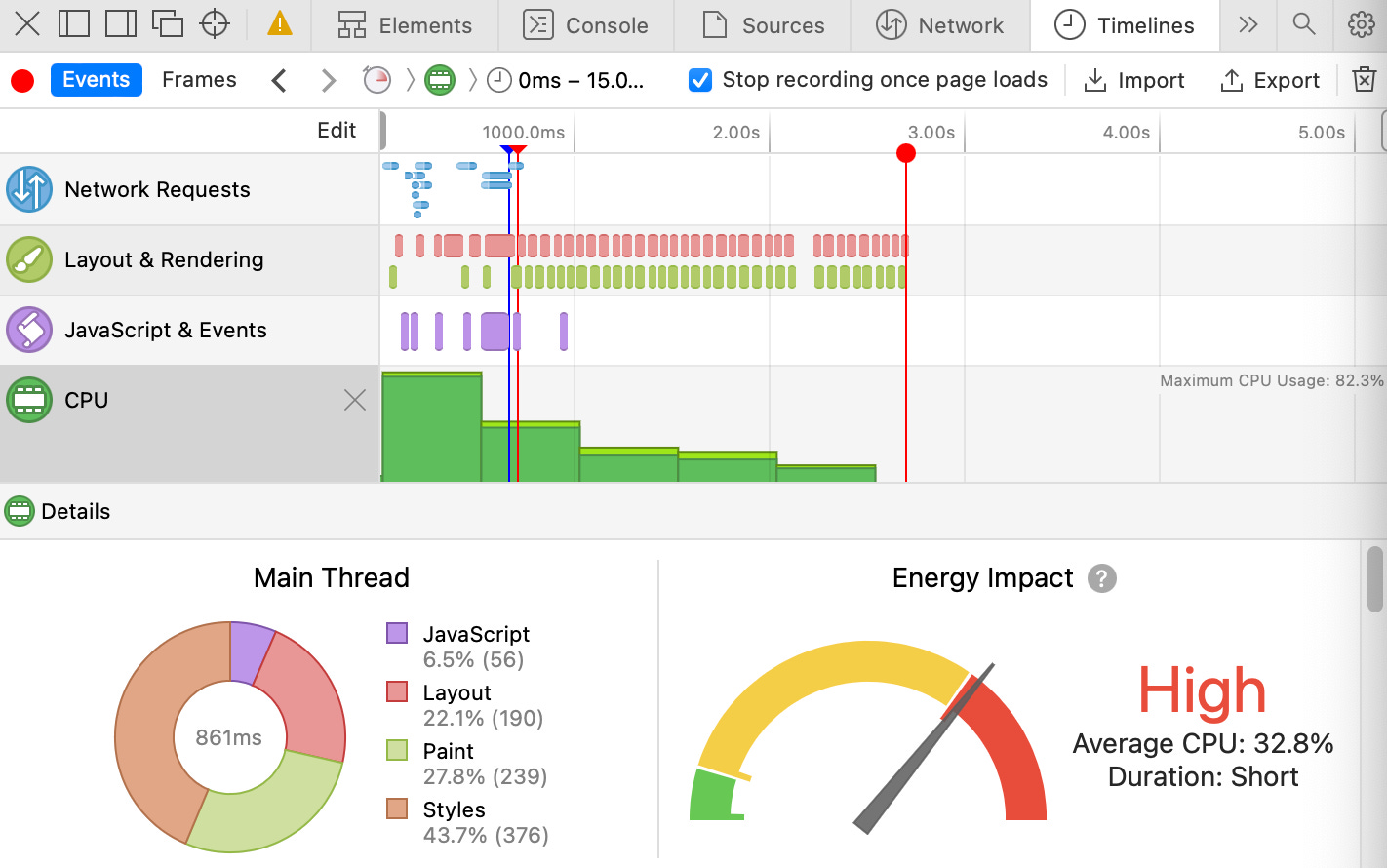This screenshot has height=868, width=1387.
Task: Import a saved timeline recording
Action: [x=1134, y=80]
